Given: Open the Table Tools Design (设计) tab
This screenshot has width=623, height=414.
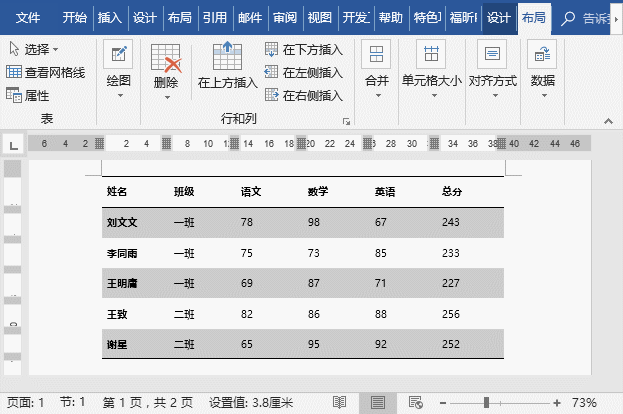Looking at the screenshot, I should point(499,18).
